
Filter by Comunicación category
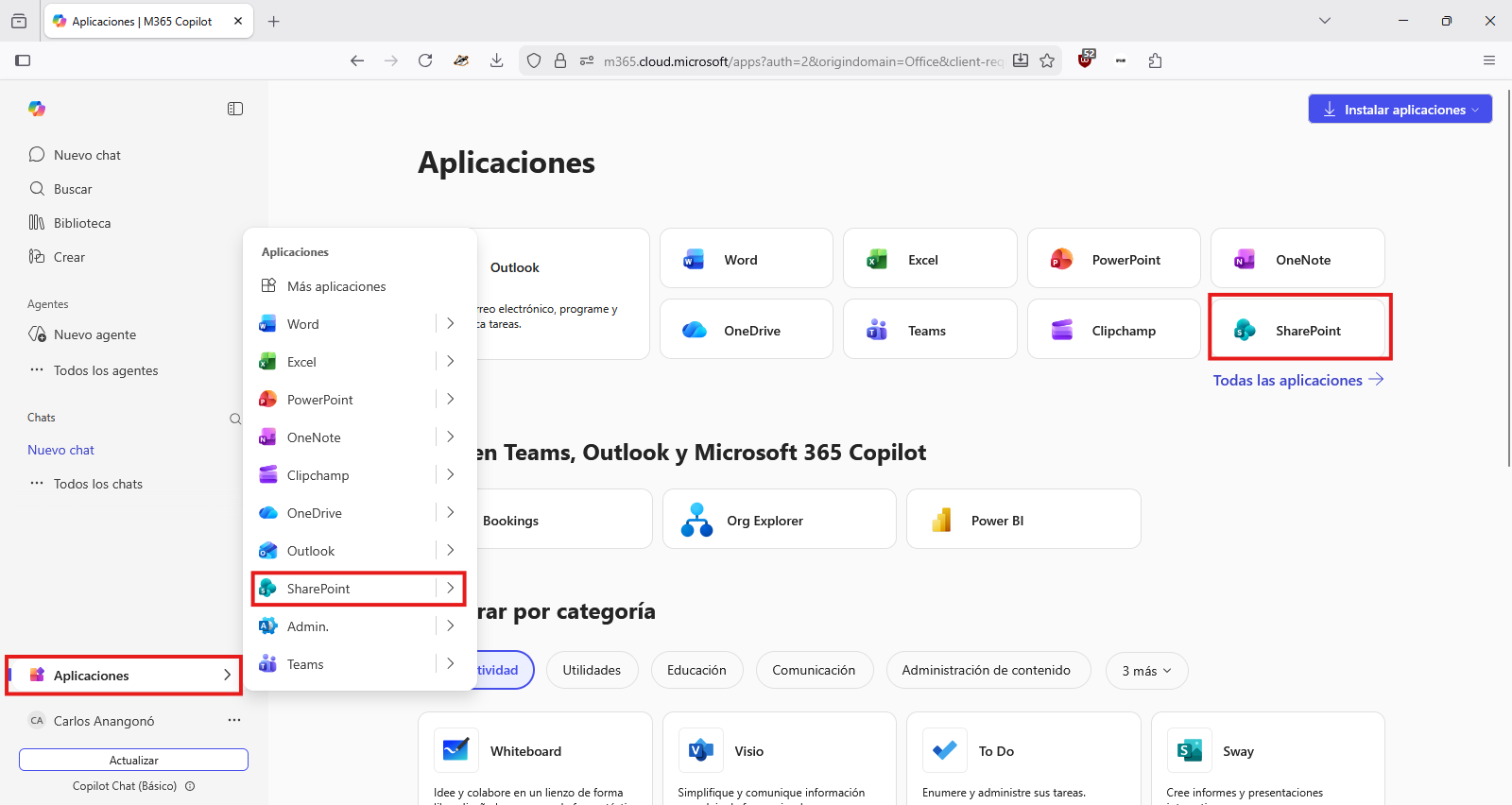[x=814, y=670]
